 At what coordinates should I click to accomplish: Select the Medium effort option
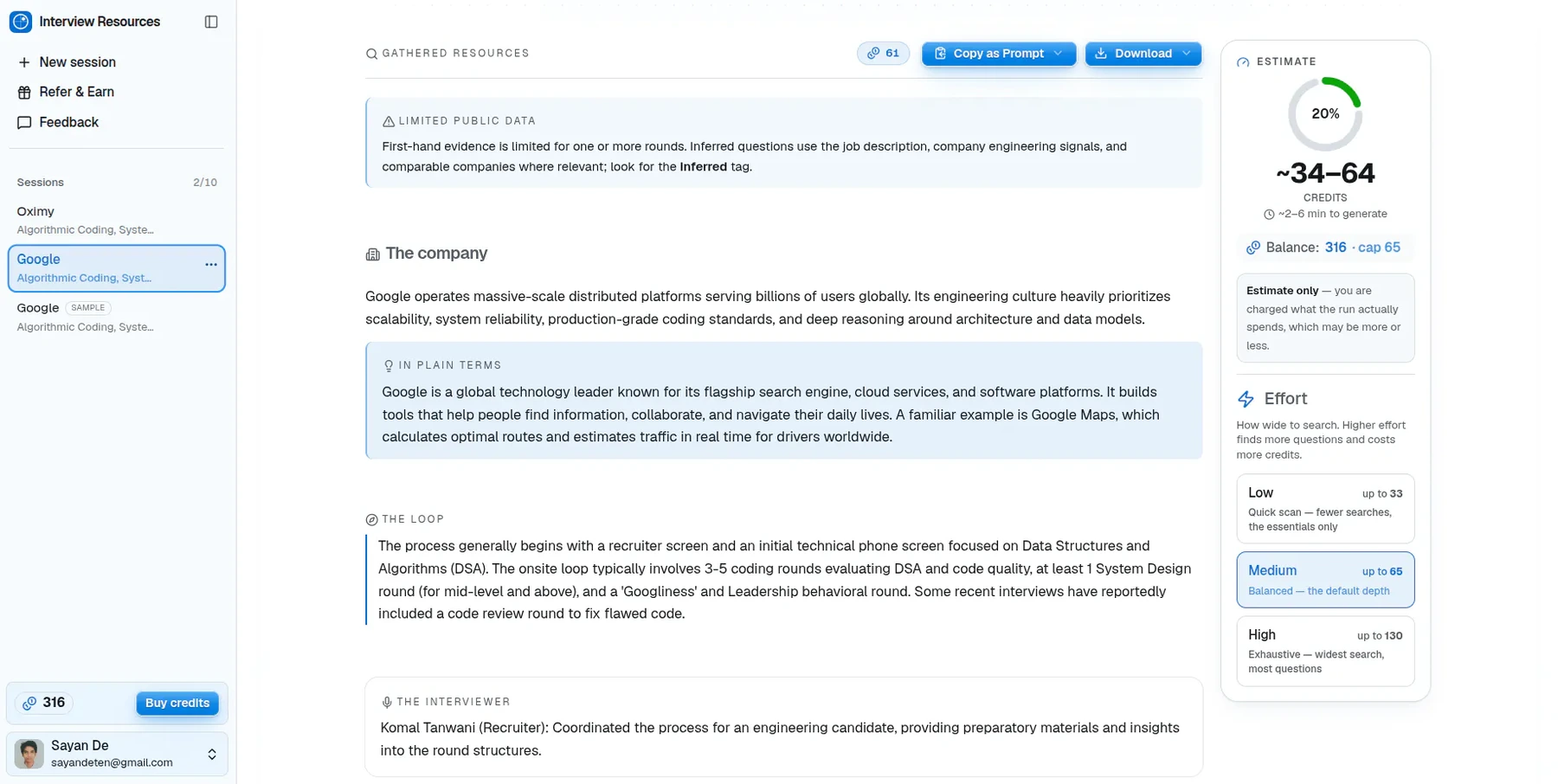1325,580
